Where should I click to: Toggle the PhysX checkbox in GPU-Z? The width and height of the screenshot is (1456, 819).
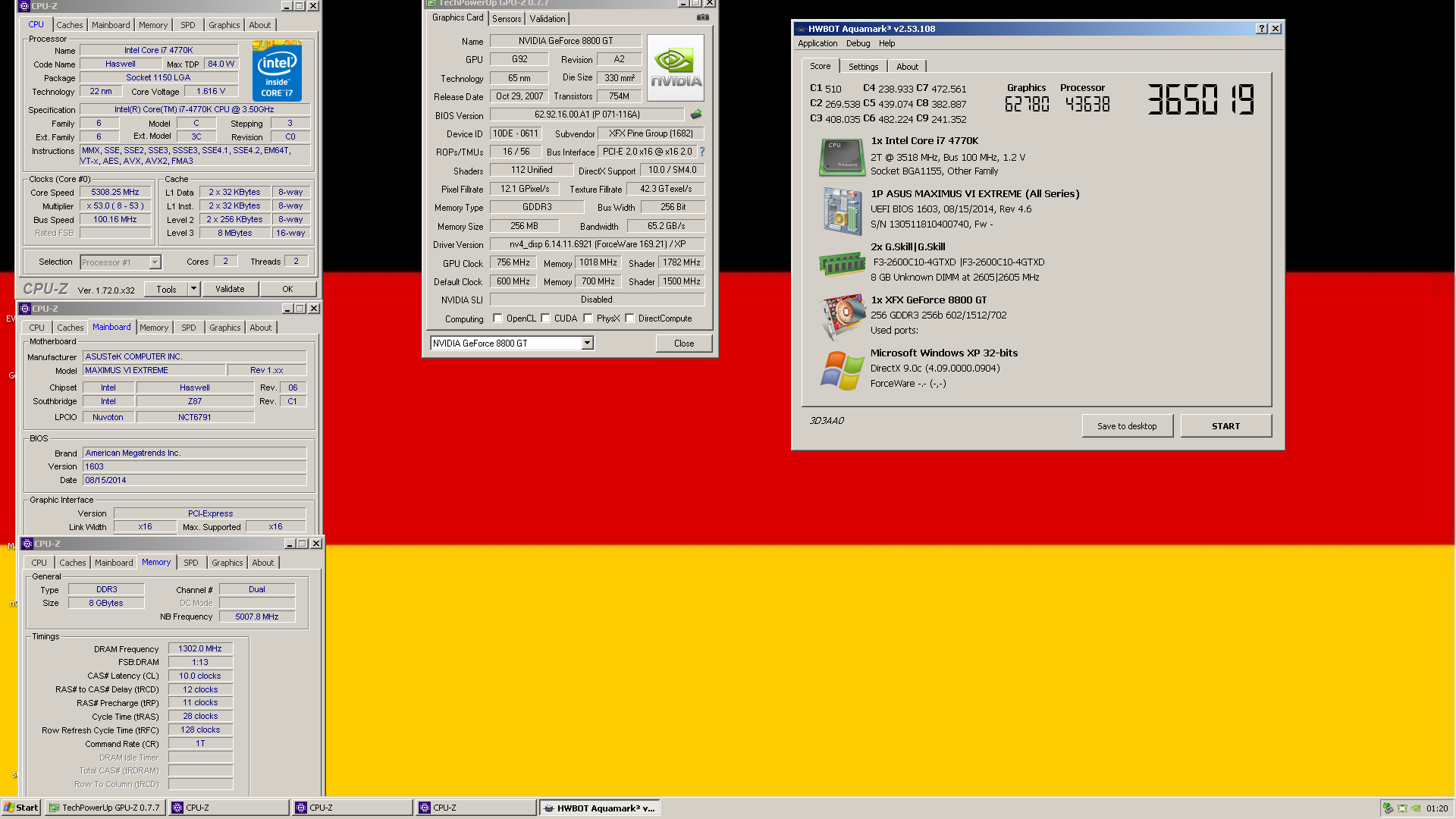click(x=588, y=318)
